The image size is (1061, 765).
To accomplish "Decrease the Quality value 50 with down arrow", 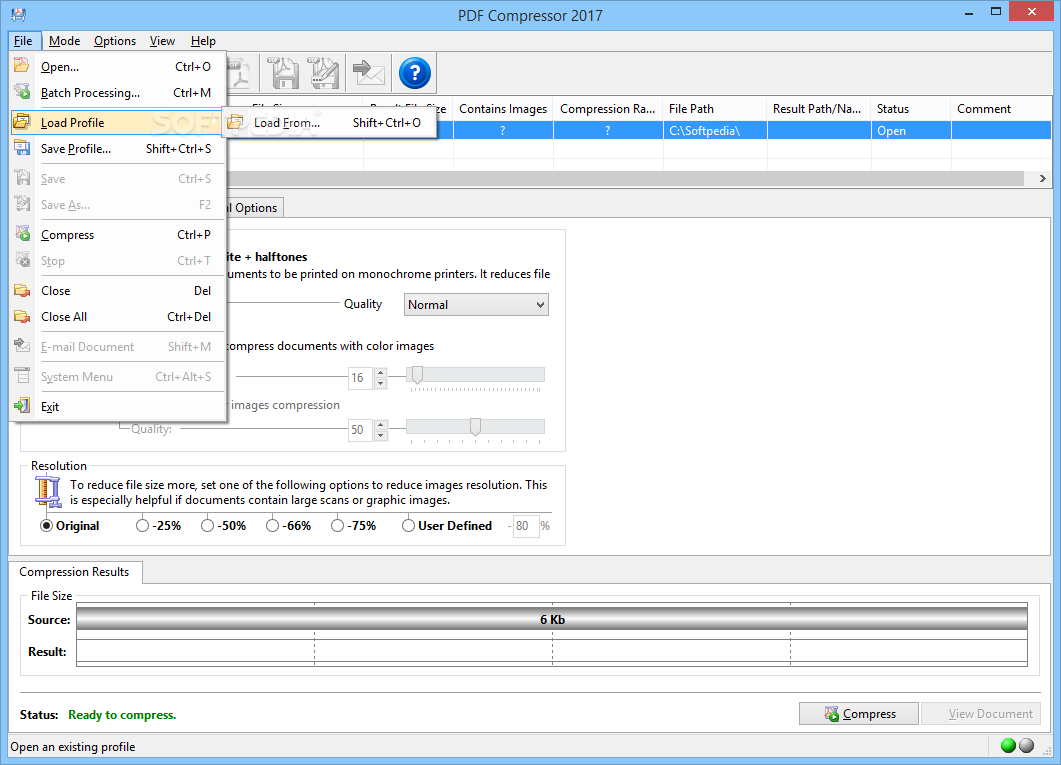I will coord(380,435).
